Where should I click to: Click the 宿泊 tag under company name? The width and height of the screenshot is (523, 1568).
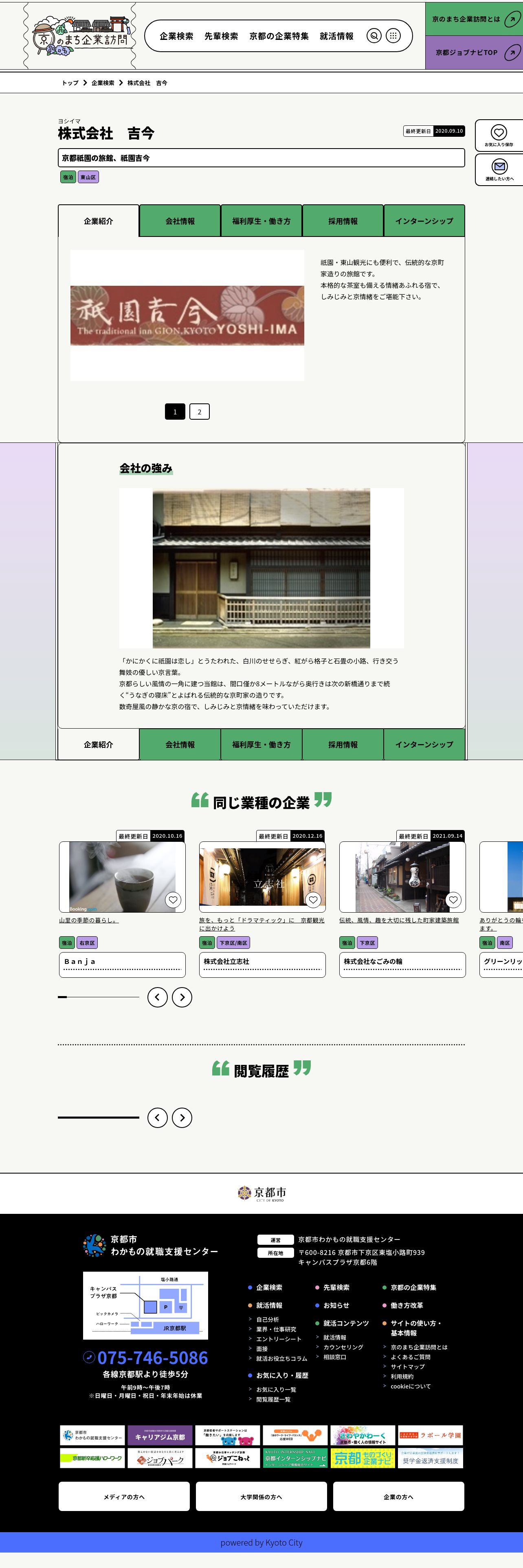click(68, 177)
